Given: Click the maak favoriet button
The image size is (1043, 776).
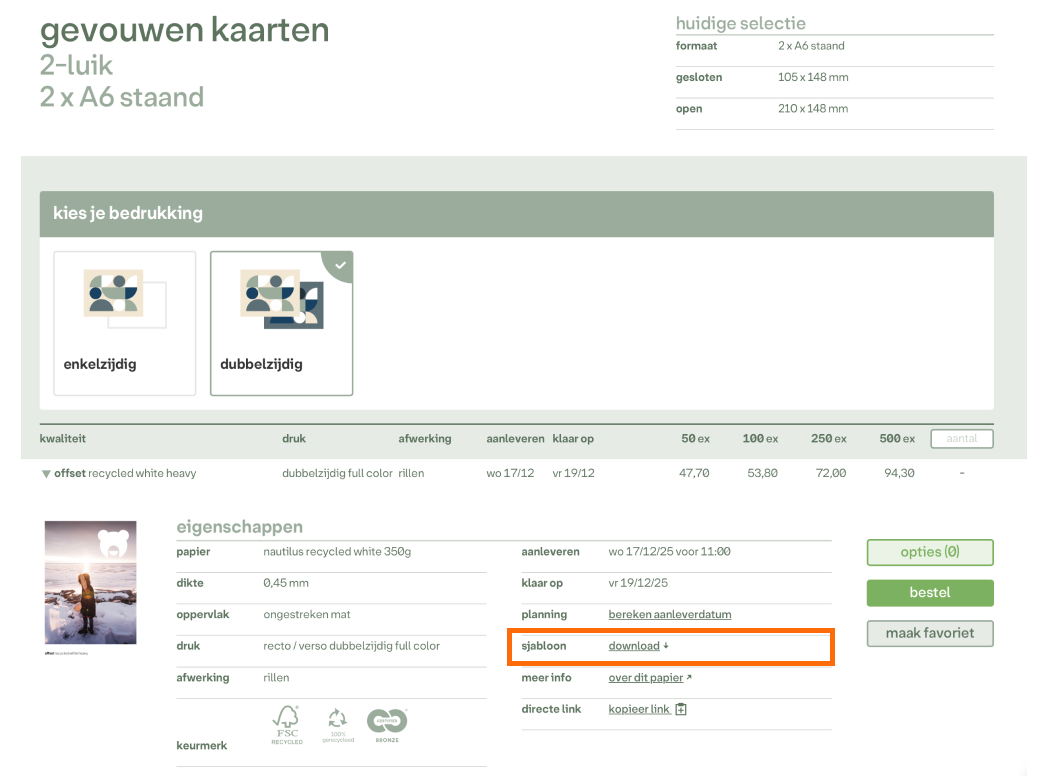Looking at the screenshot, I should [929, 633].
